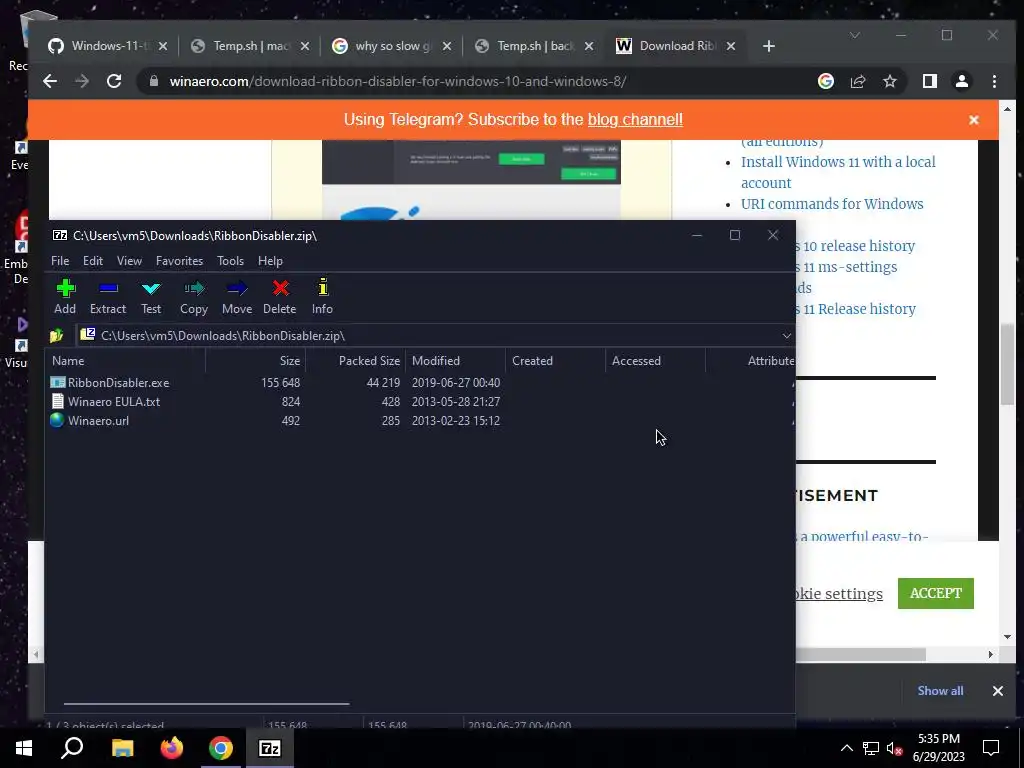
Task: Click Show all downloads
Action: click(940, 691)
